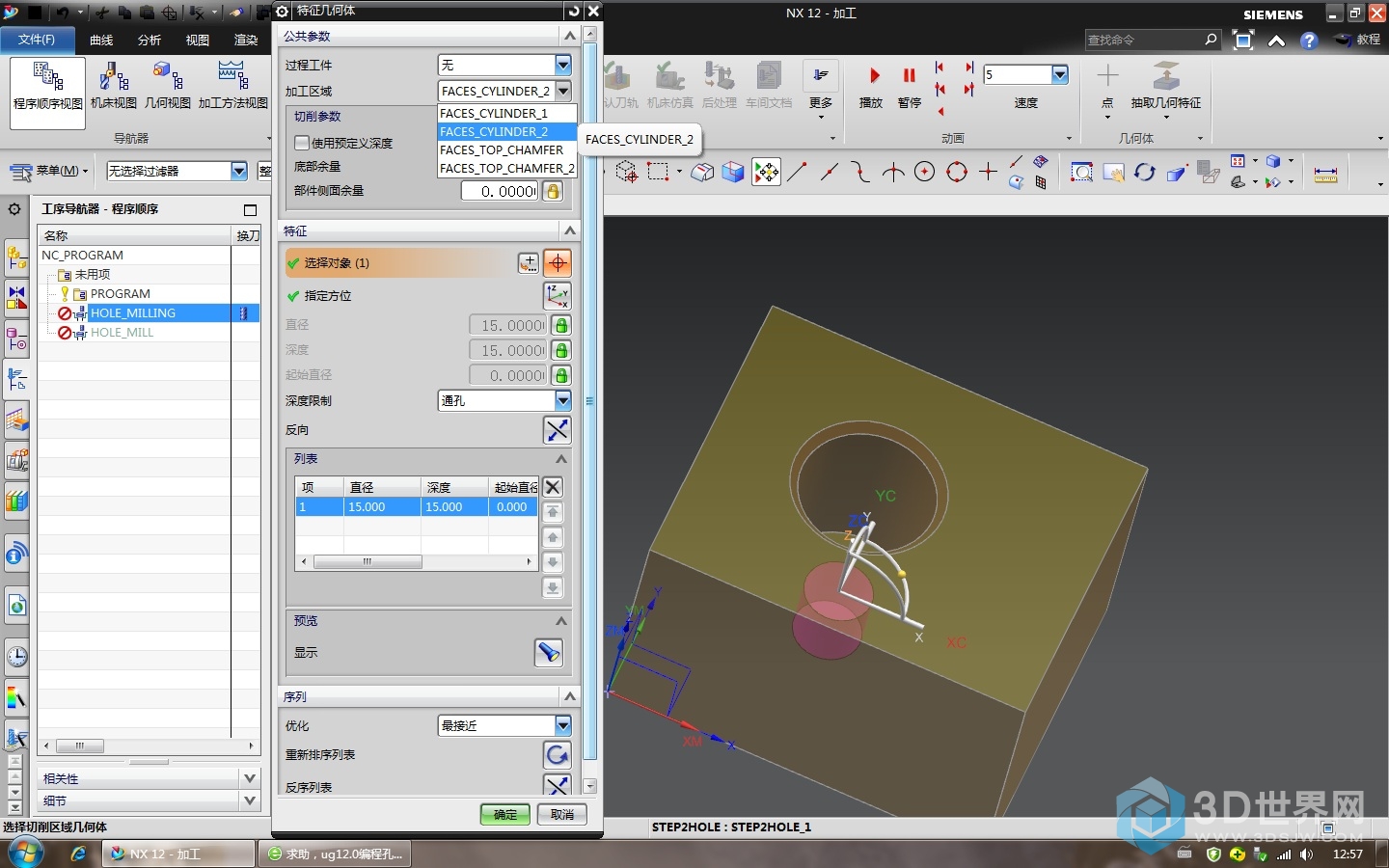The image size is (1389, 868).
Task: Click the 反序列表 reverse icon
Action: click(x=558, y=784)
